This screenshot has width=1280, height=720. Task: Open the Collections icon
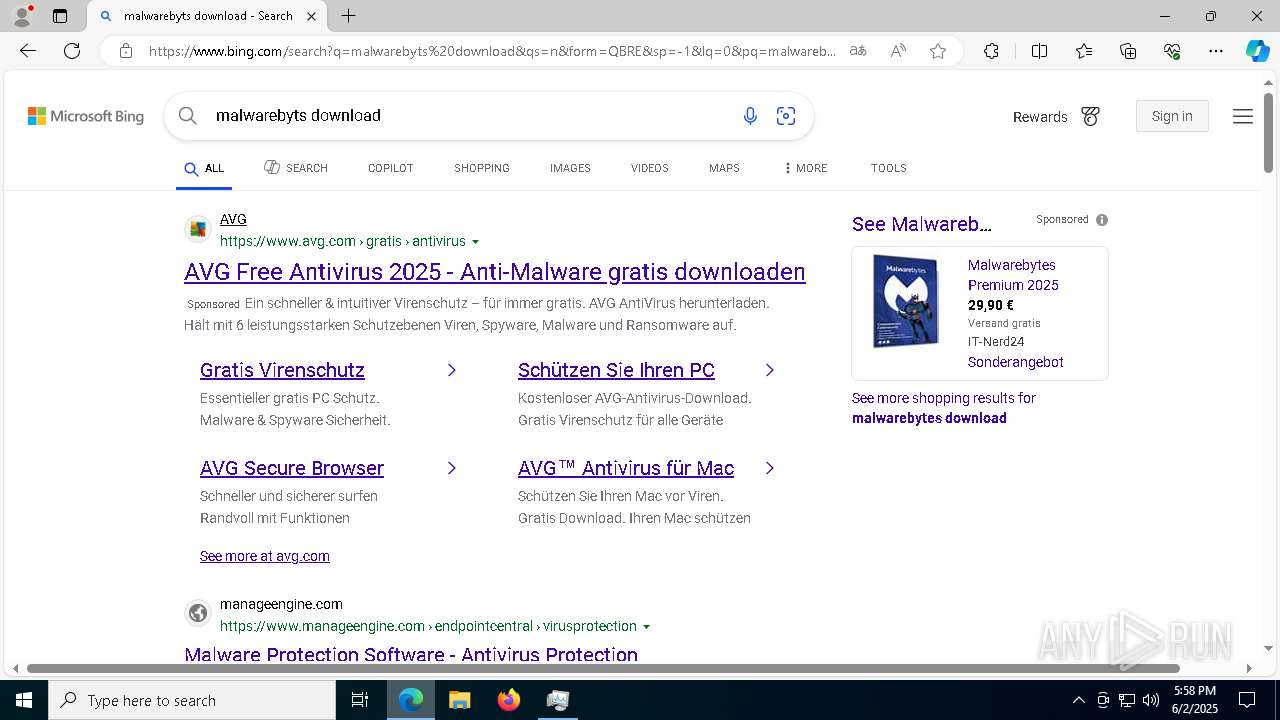click(1128, 51)
